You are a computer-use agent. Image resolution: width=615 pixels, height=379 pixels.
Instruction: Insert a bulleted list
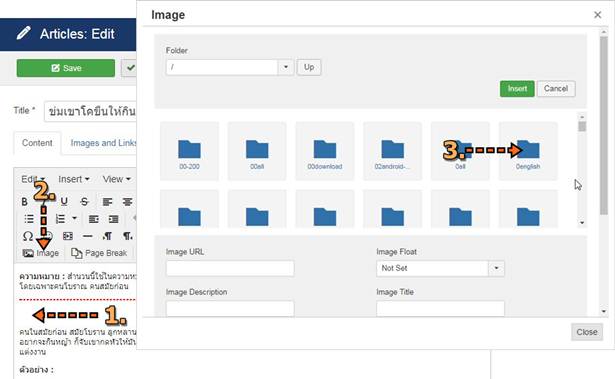coord(29,219)
